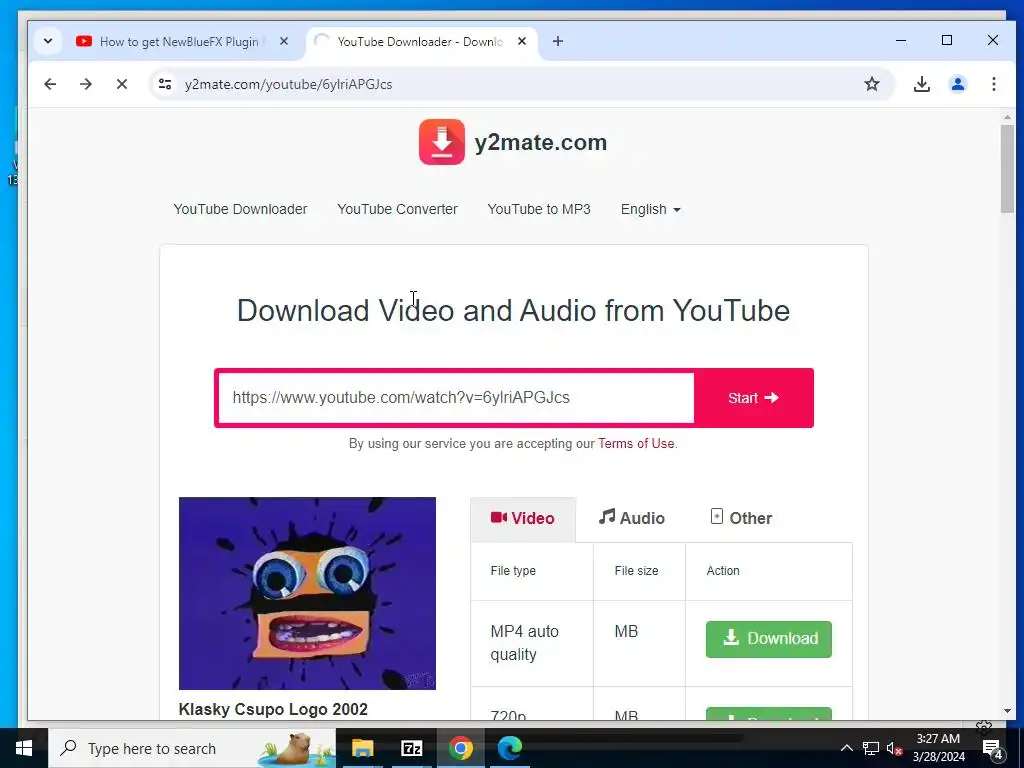Select the YouTube Downloader browser tab
Image resolution: width=1024 pixels, height=768 pixels.
[x=420, y=41]
